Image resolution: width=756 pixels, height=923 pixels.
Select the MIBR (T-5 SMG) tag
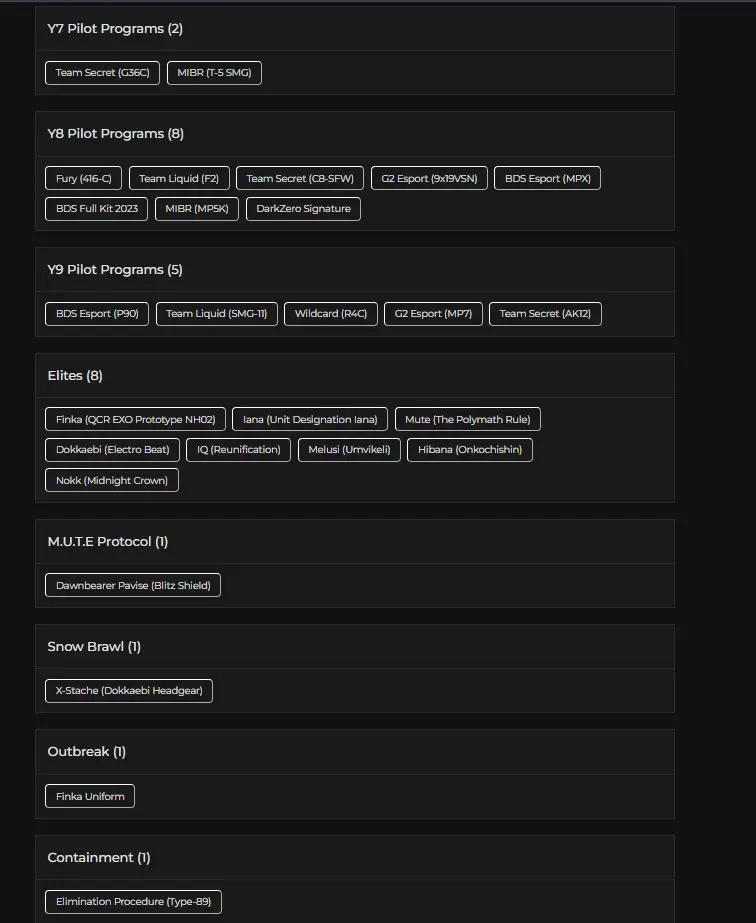coord(214,73)
